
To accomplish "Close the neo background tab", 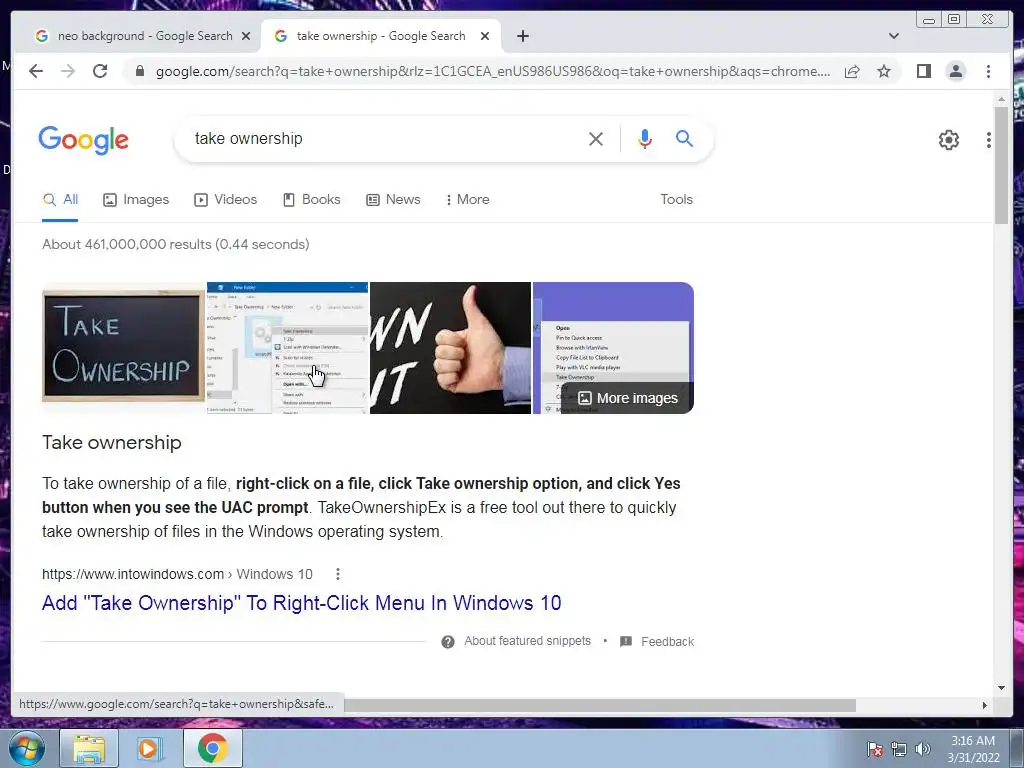I will tap(246, 36).
